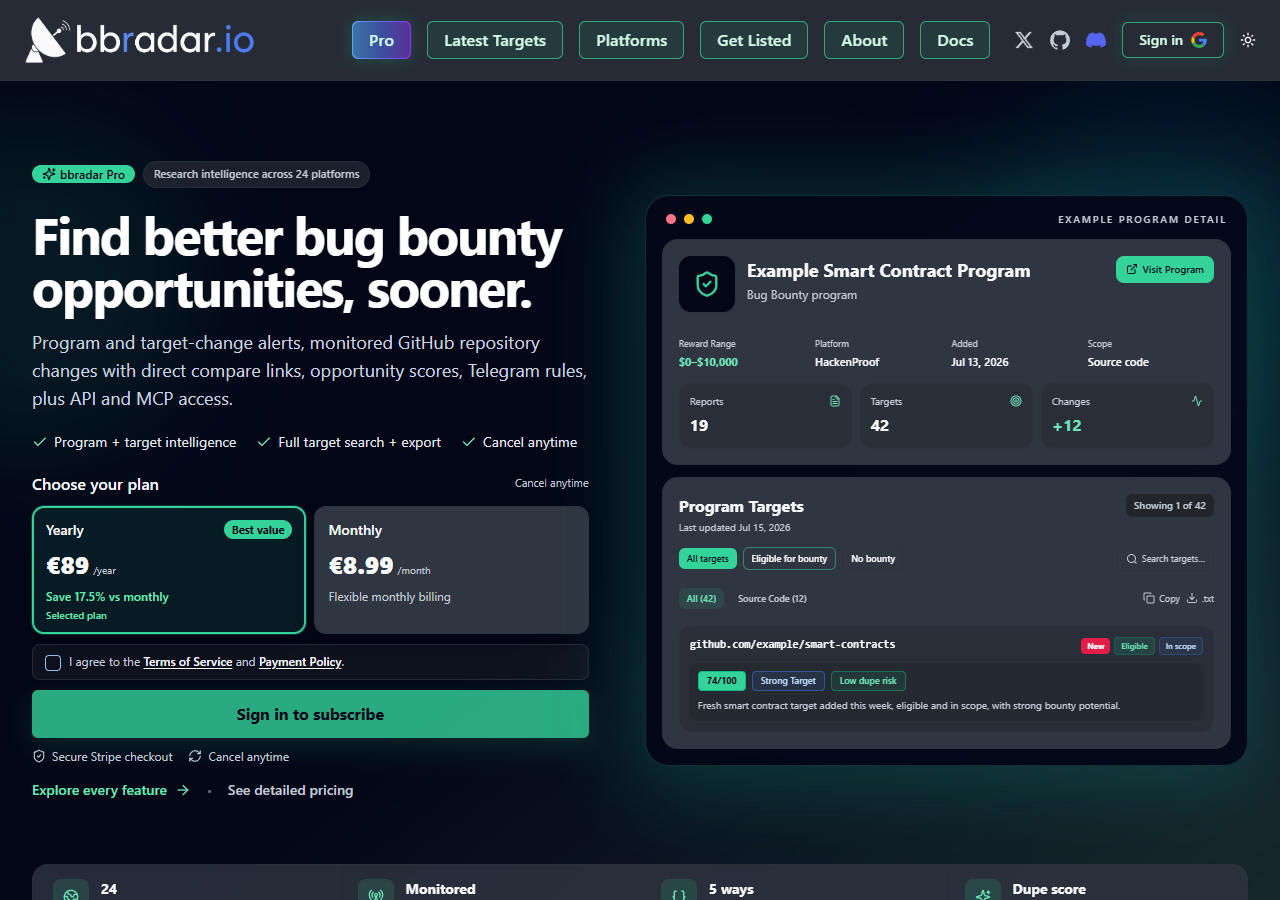Click the 74/100 score badge
This screenshot has height=900, width=1280.
pyautogui.click(x=722, y=681)
